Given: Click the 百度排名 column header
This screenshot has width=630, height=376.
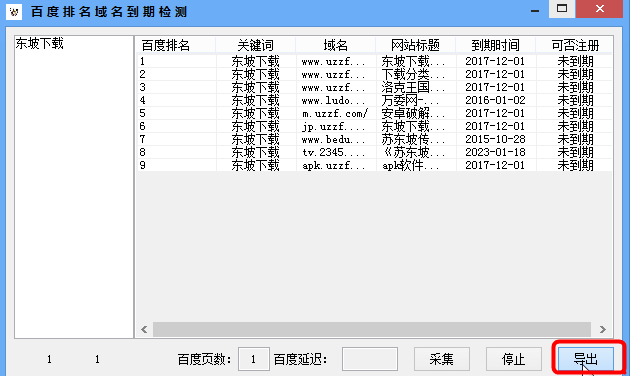Looking at the screenshot, I should [x=176, y=45].
